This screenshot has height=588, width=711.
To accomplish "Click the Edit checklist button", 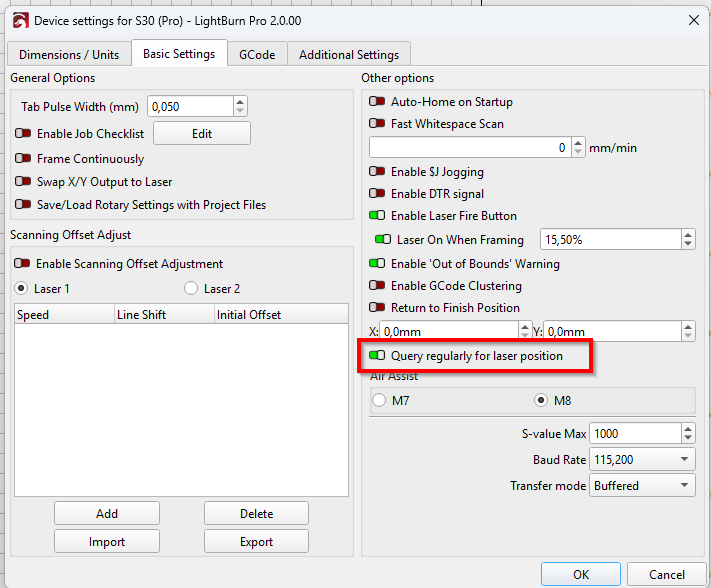I will 202,133.
